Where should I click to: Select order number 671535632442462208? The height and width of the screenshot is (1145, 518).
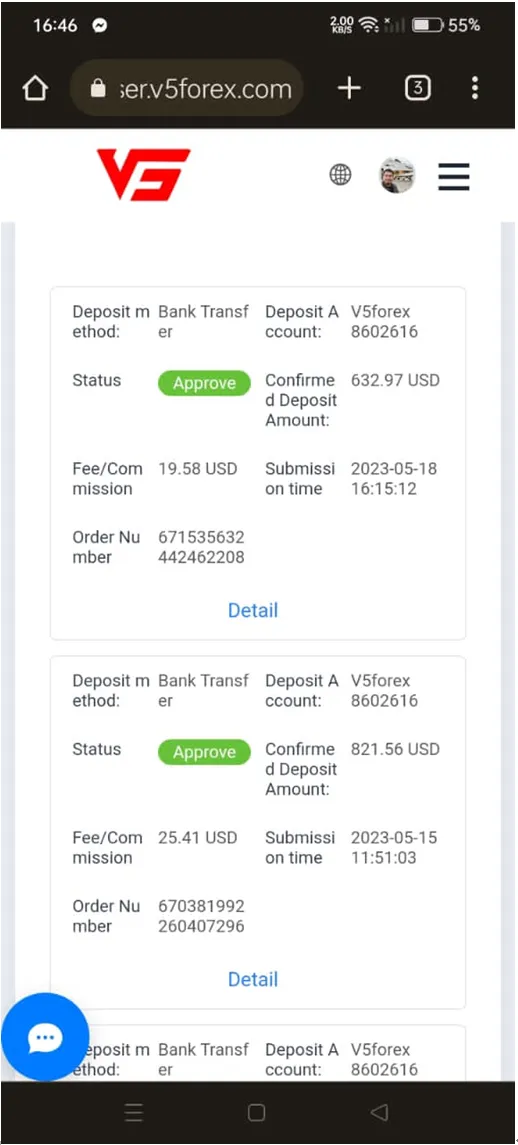(201, 548)
